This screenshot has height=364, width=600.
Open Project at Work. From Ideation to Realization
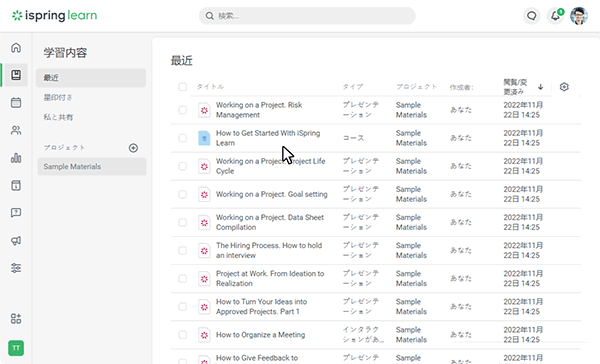coord(270,278)
